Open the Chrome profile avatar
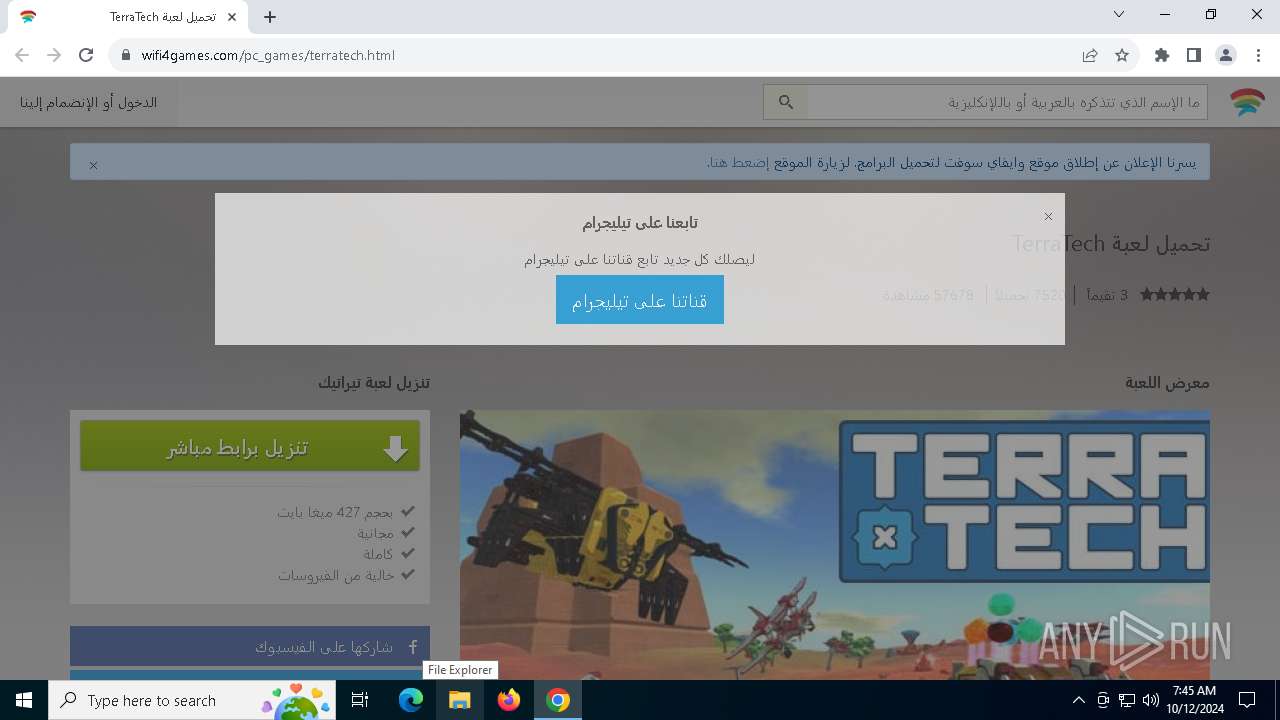The height and width of the screenshot is (720, 1280). [x=1226, y=55]
